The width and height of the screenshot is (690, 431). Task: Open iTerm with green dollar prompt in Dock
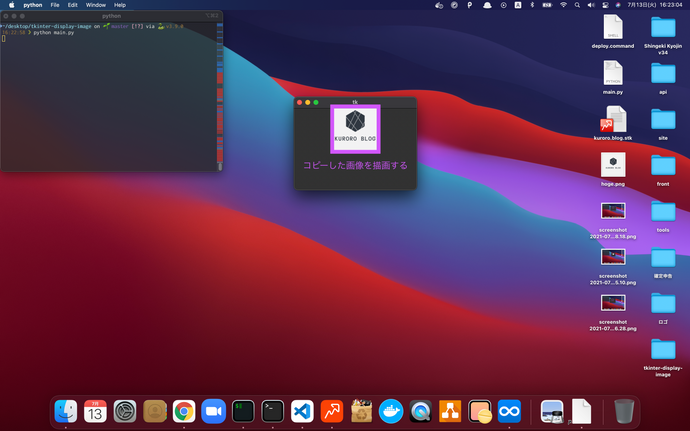click(243, 411)
